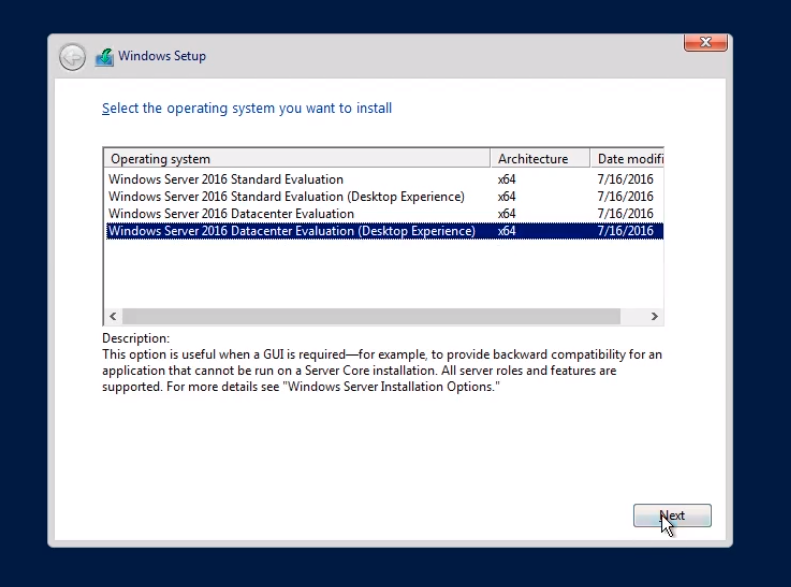Click the back arrow button

click(x=72, y=57)
